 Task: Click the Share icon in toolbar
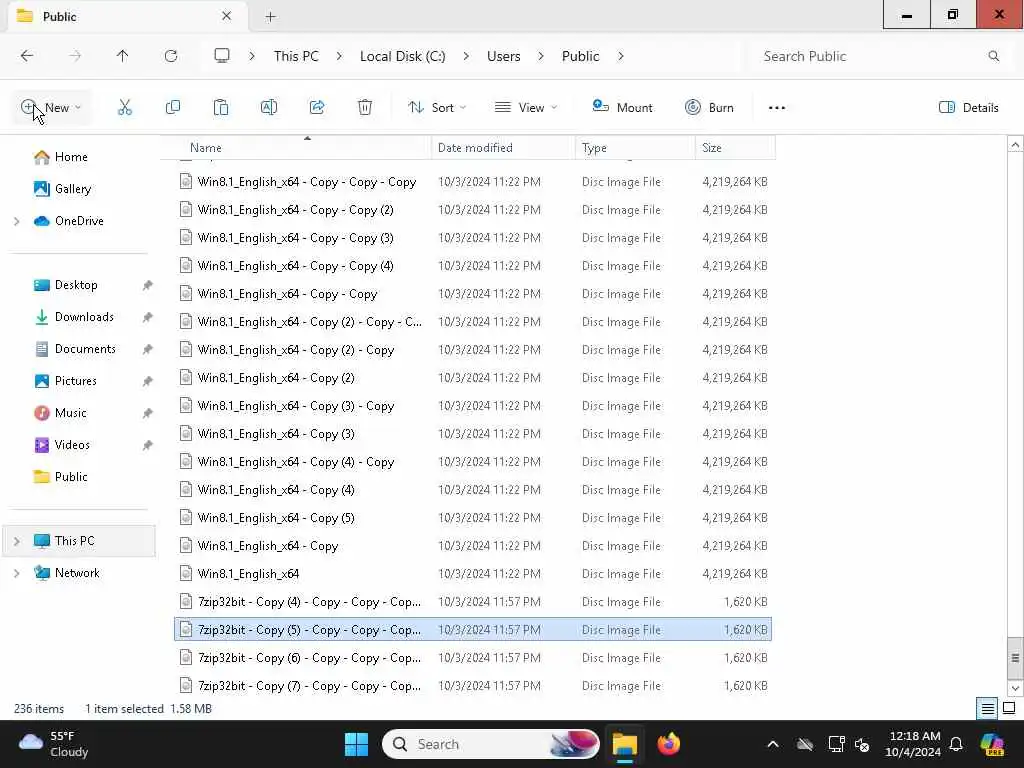coord(317,107)
